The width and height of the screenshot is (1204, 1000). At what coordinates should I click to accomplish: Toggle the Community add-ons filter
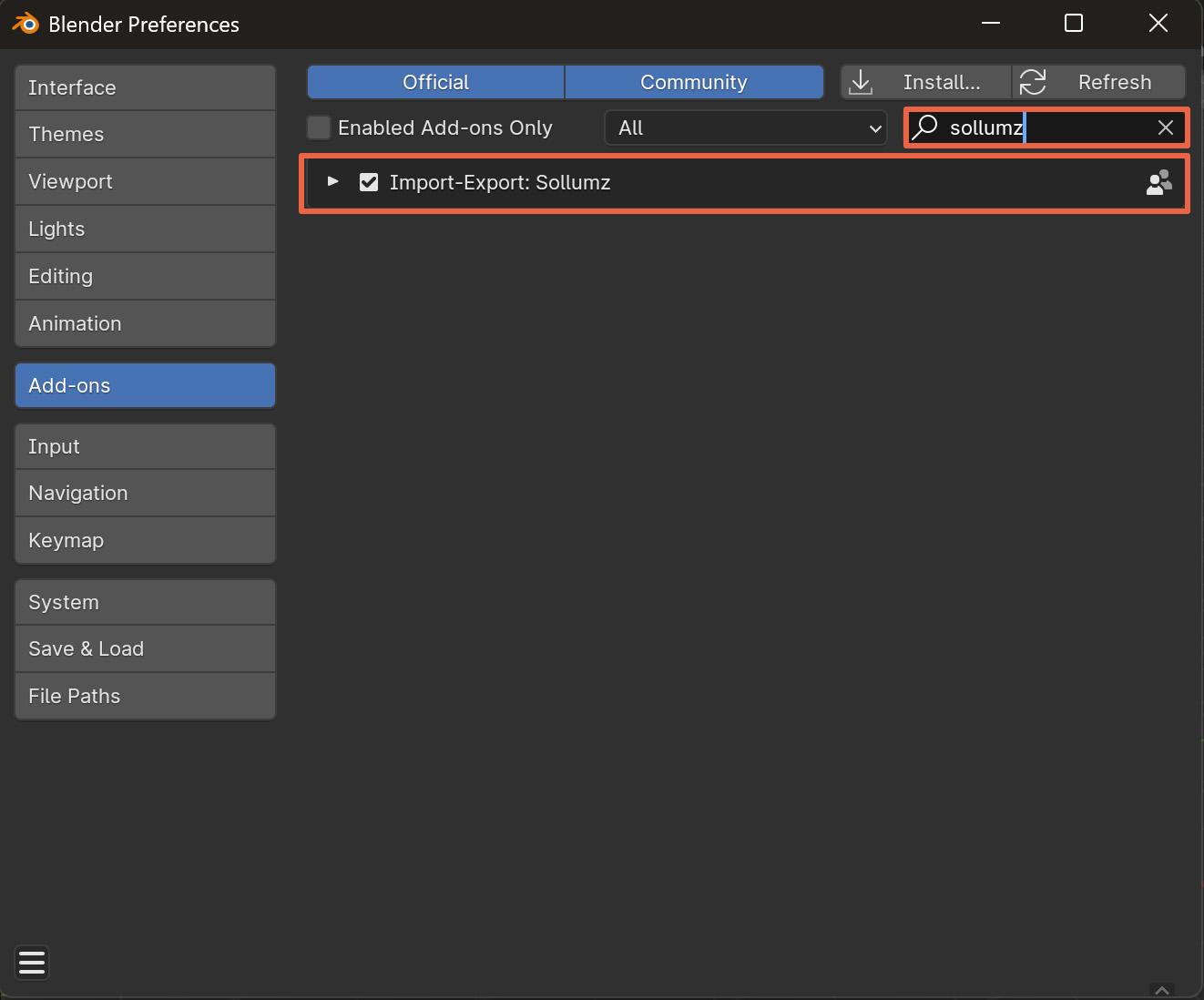pos(693,82)
